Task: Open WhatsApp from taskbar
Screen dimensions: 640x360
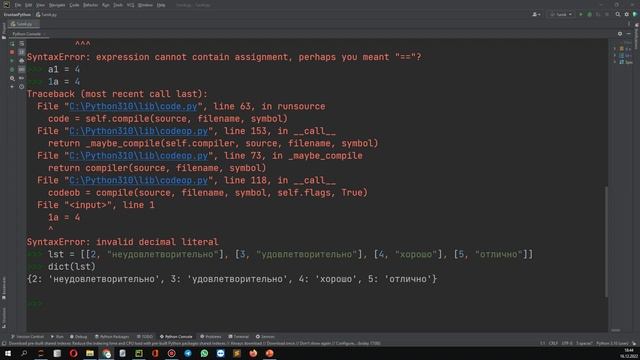Action: click(204, 353)
